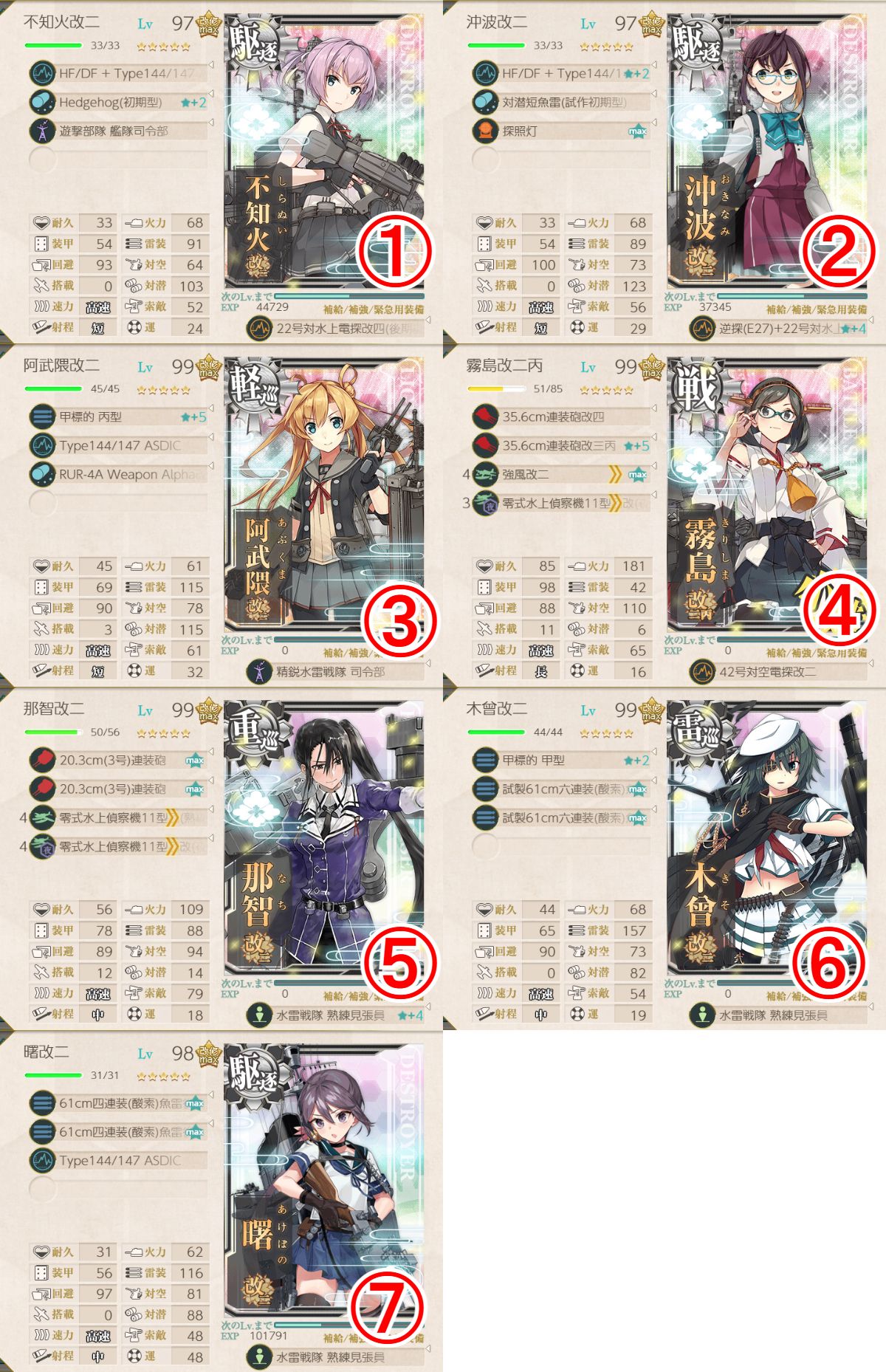Click the 22号対水上電探改四 radar icon
Viewport: 886px width, 1372px height.
pos(259,328)
